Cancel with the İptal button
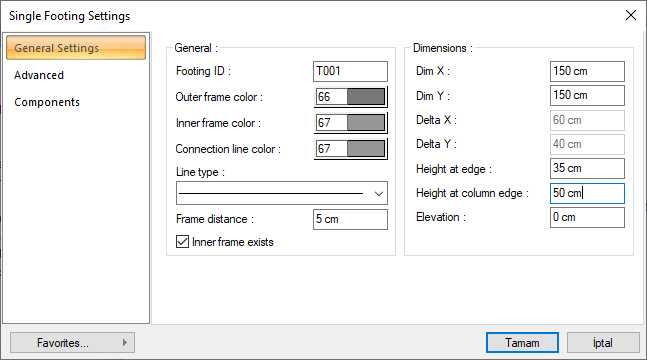 point(603,343)
